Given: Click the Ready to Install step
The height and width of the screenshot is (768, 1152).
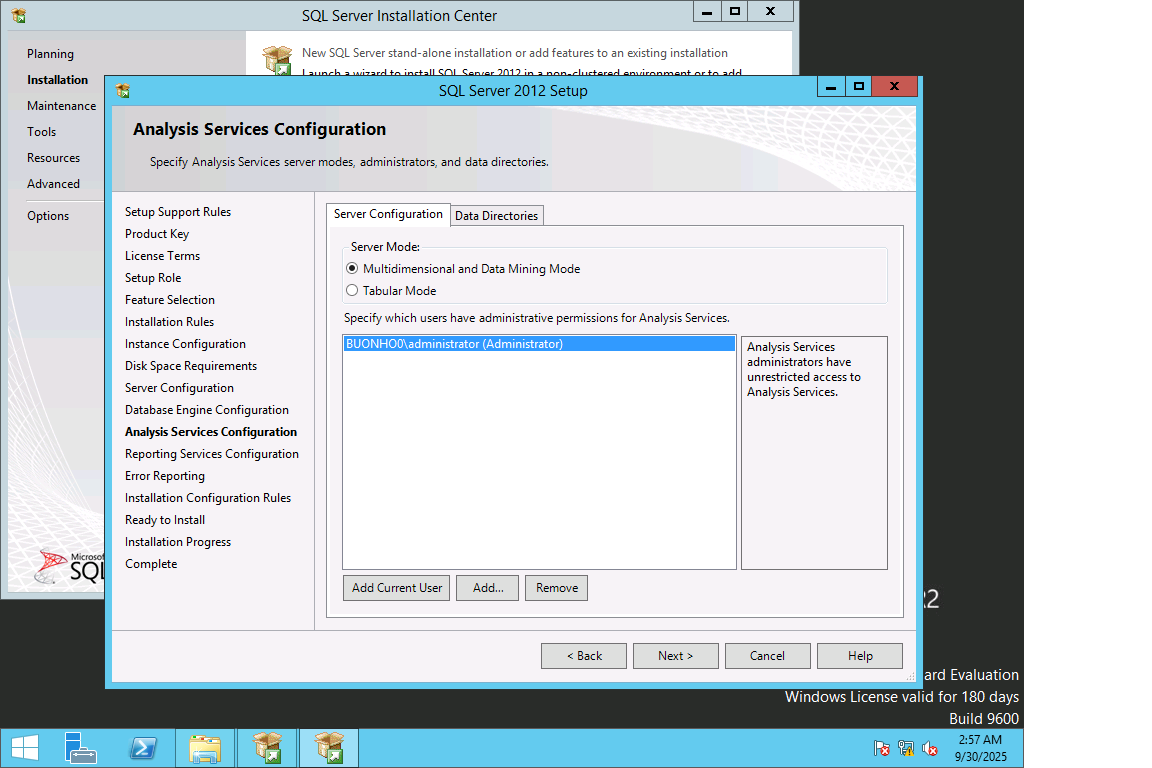Looking at the screenshot, I should [165, 520].
